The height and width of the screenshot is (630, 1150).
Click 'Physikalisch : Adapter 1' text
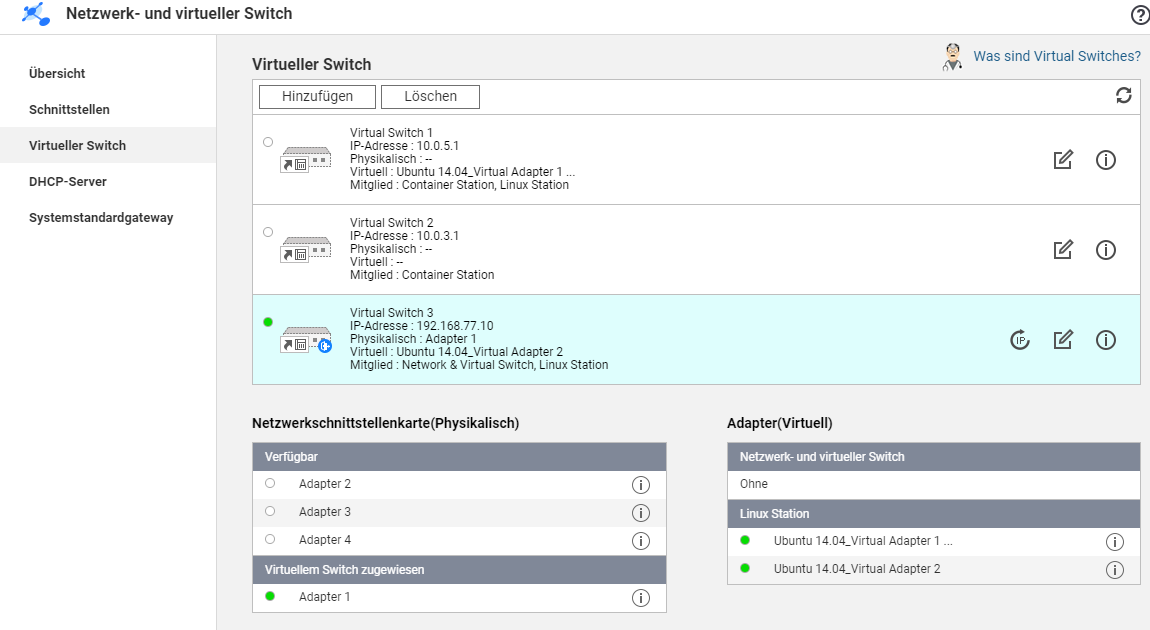pos(413,339)
